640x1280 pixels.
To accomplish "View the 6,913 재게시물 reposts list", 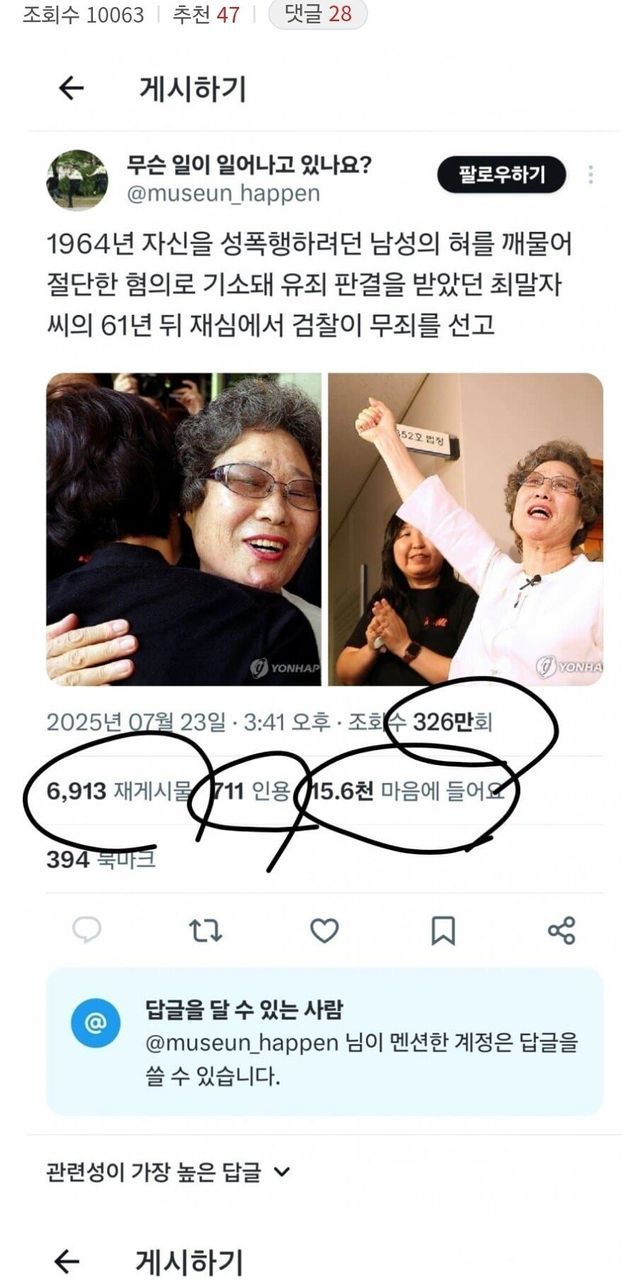I will tap(118, 791).
